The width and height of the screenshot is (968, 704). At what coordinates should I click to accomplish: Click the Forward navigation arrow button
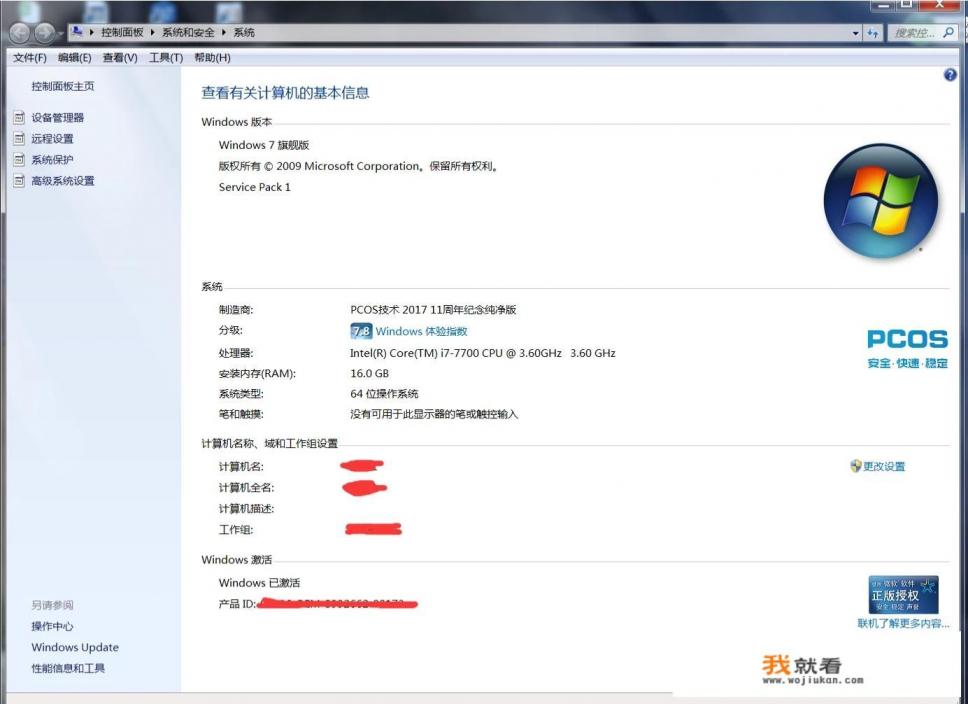click(44, 32)
